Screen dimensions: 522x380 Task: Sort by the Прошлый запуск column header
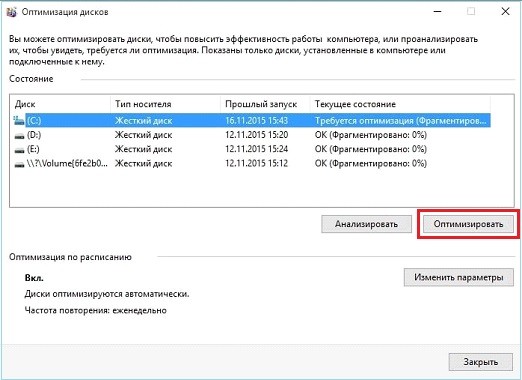tap(265, 104)
